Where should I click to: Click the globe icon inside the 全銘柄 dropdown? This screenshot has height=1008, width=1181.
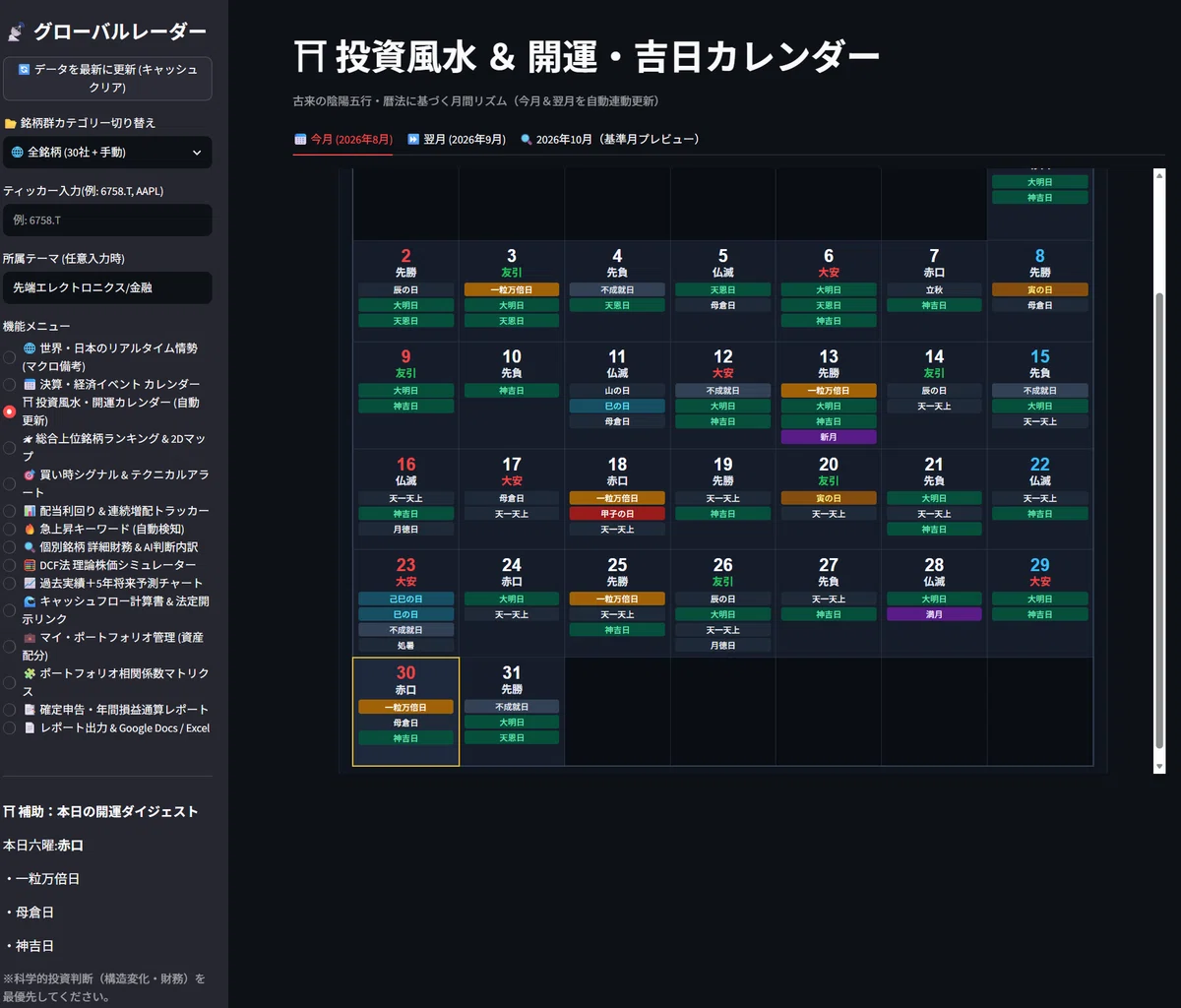[x=18, y=153]
